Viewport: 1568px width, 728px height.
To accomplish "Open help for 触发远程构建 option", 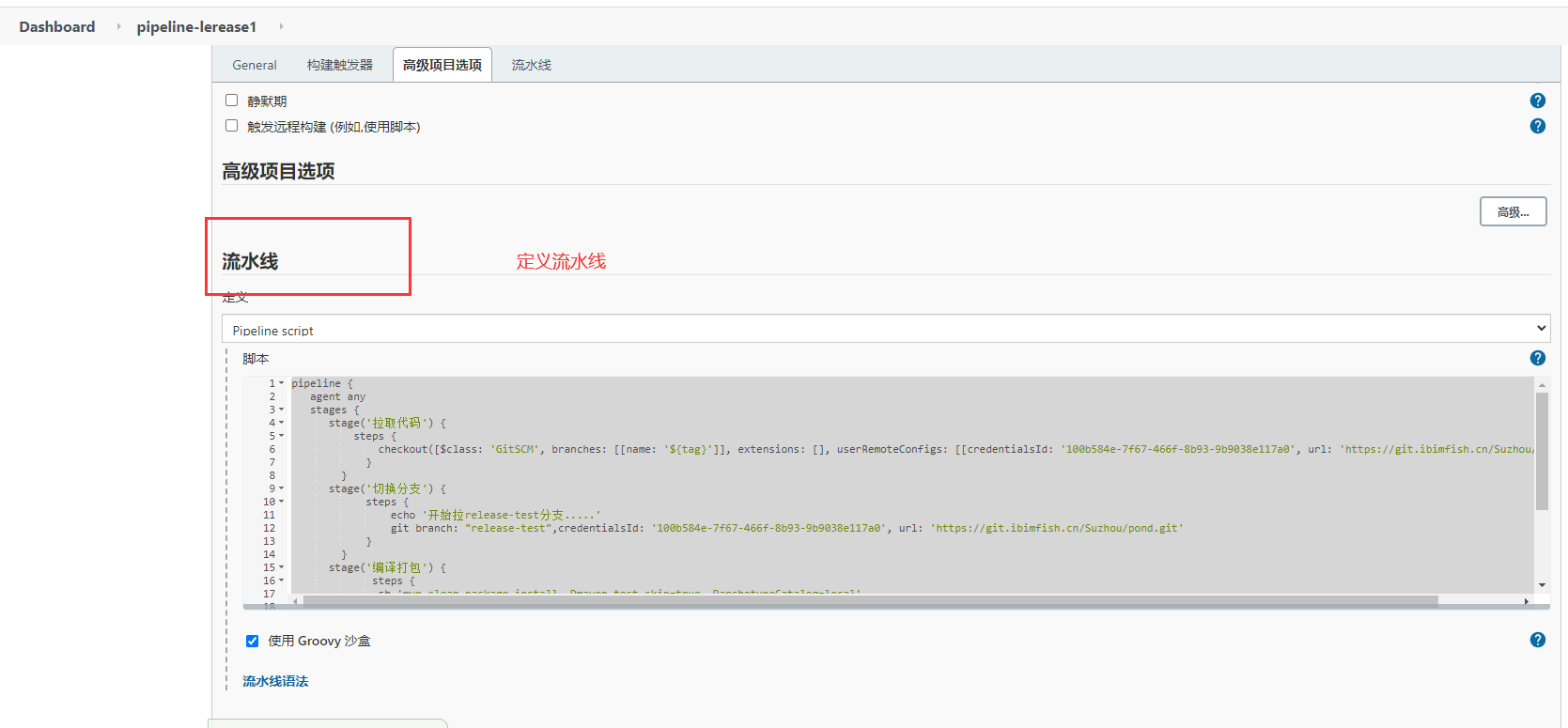I will tap(1537, 126).
